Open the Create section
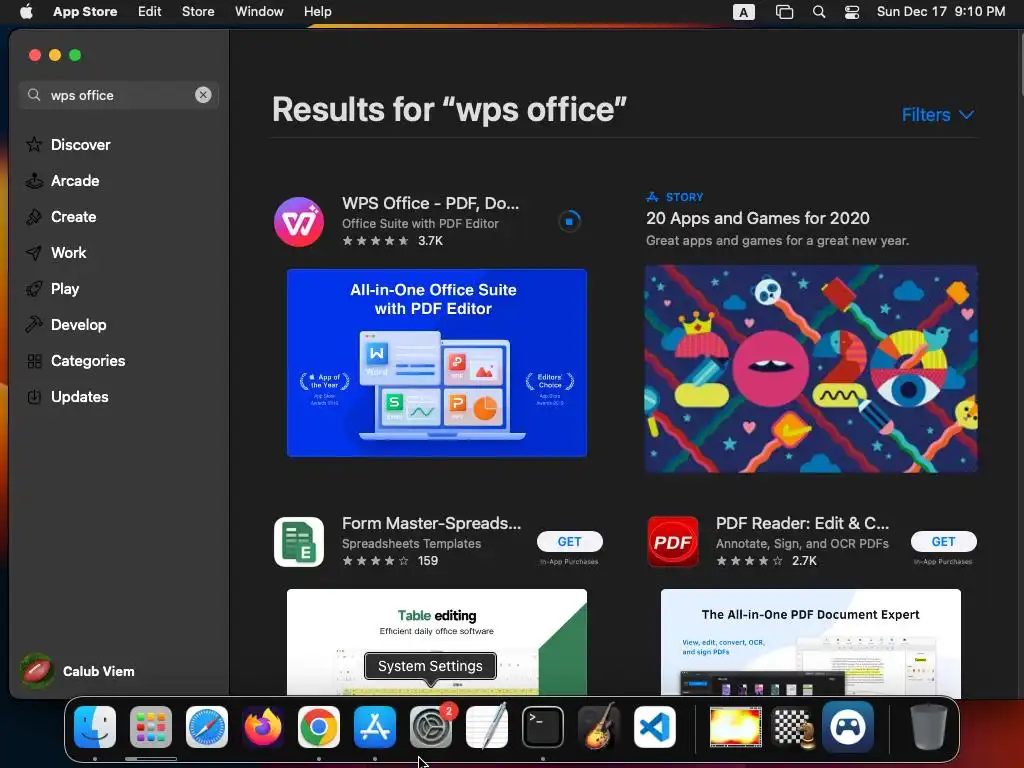 click(x=73, y=217)
